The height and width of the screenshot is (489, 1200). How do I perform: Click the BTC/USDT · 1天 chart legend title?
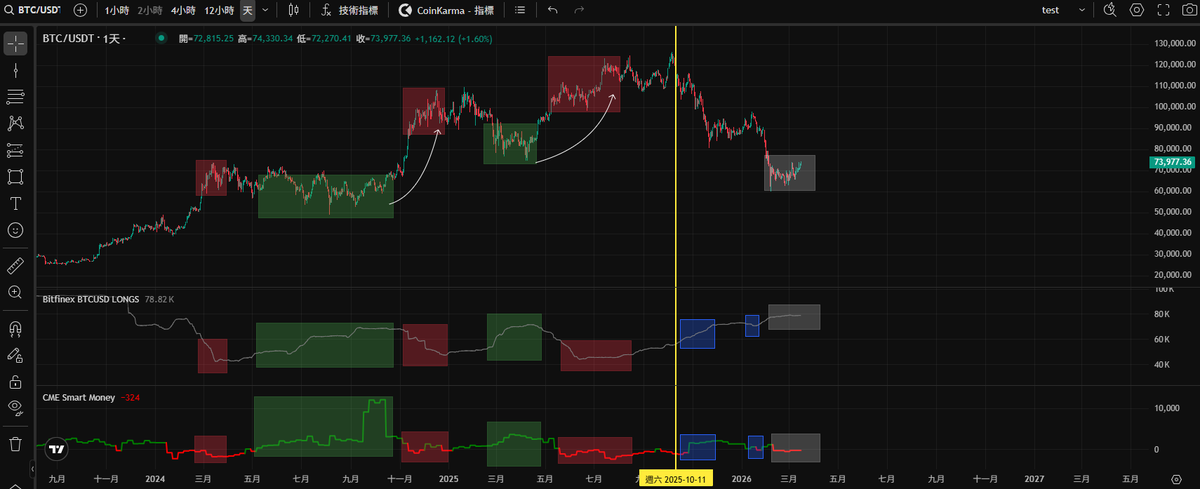(x=82, y=39)
